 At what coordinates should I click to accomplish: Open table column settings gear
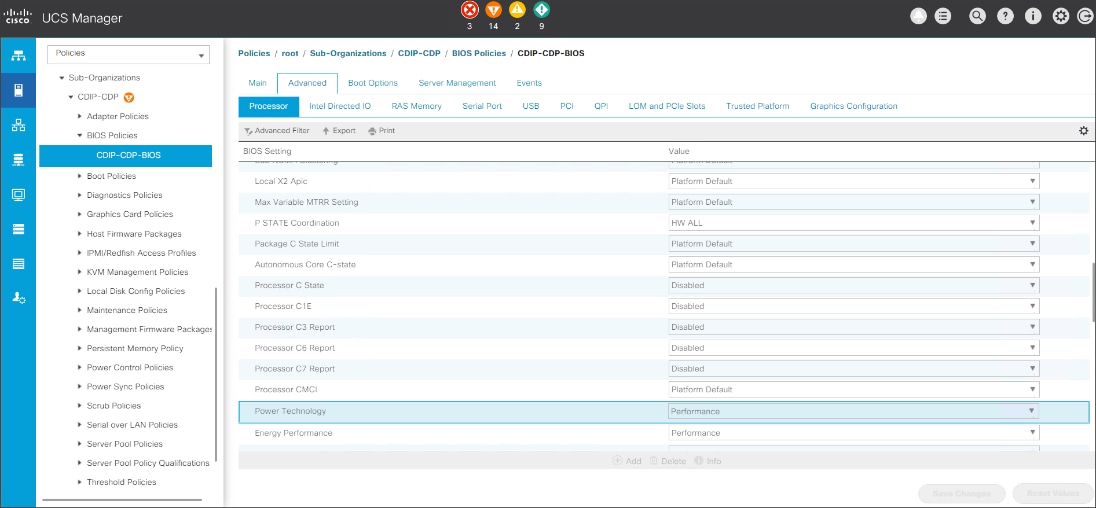1083,131
